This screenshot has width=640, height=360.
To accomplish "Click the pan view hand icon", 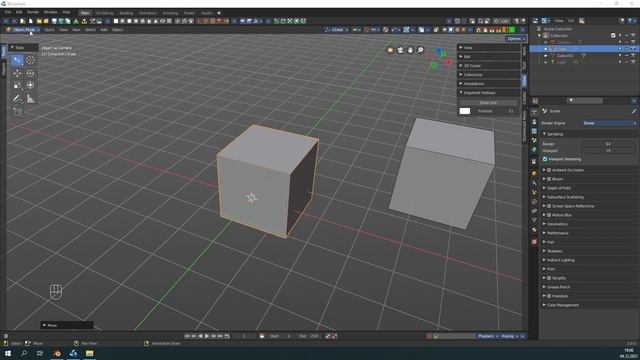I will tap(410, 50).
